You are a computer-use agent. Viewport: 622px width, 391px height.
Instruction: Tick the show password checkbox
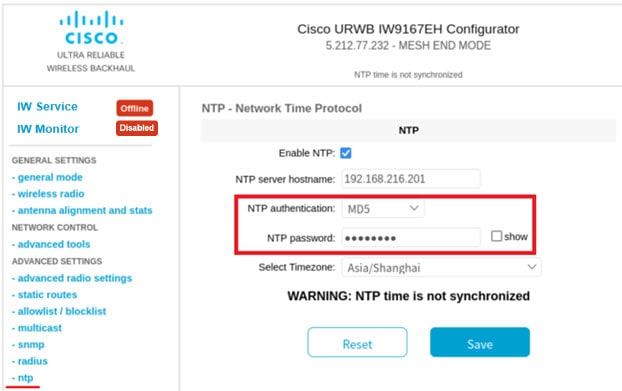tap(496, 236)
